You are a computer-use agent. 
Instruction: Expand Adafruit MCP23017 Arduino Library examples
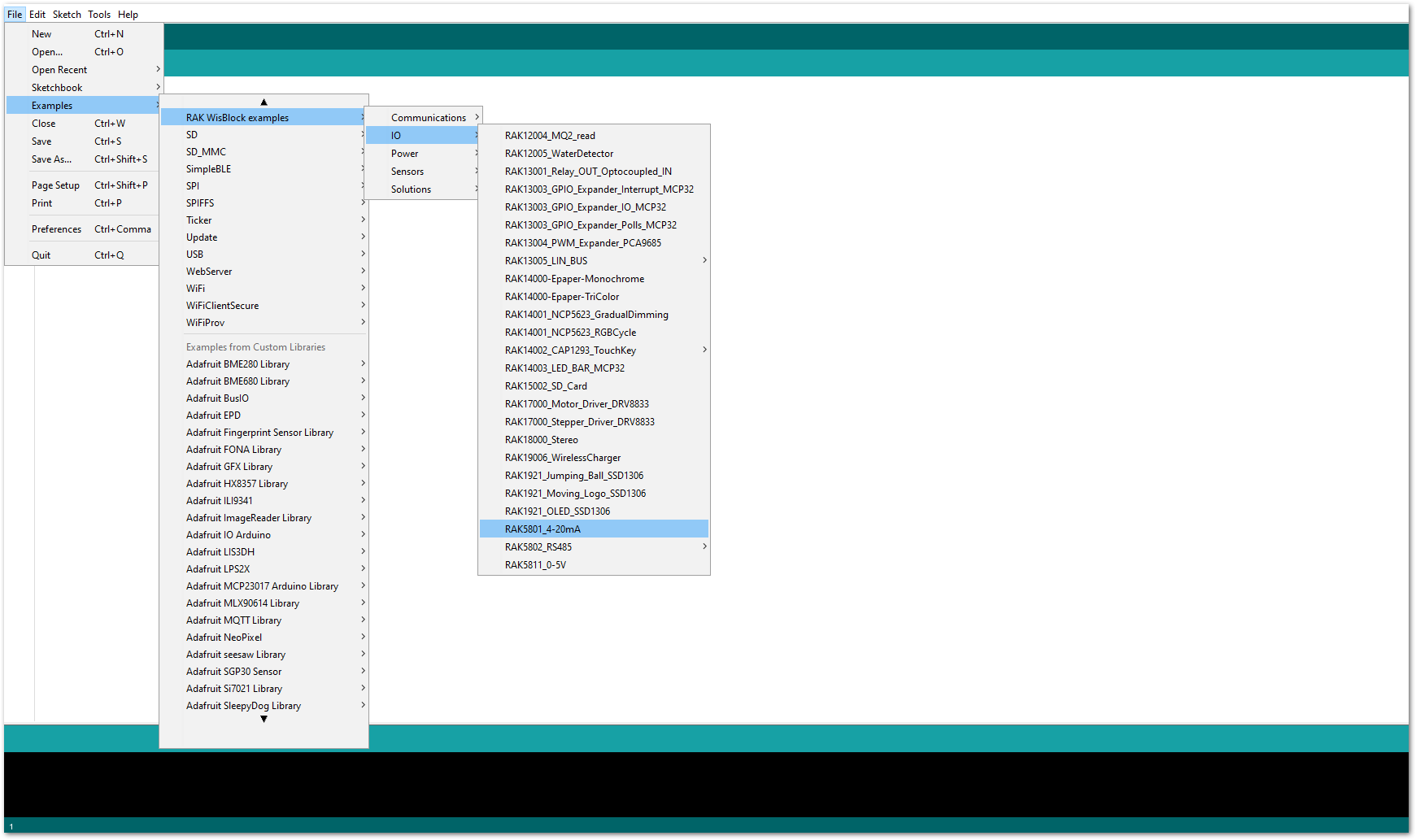click(264, 586)
